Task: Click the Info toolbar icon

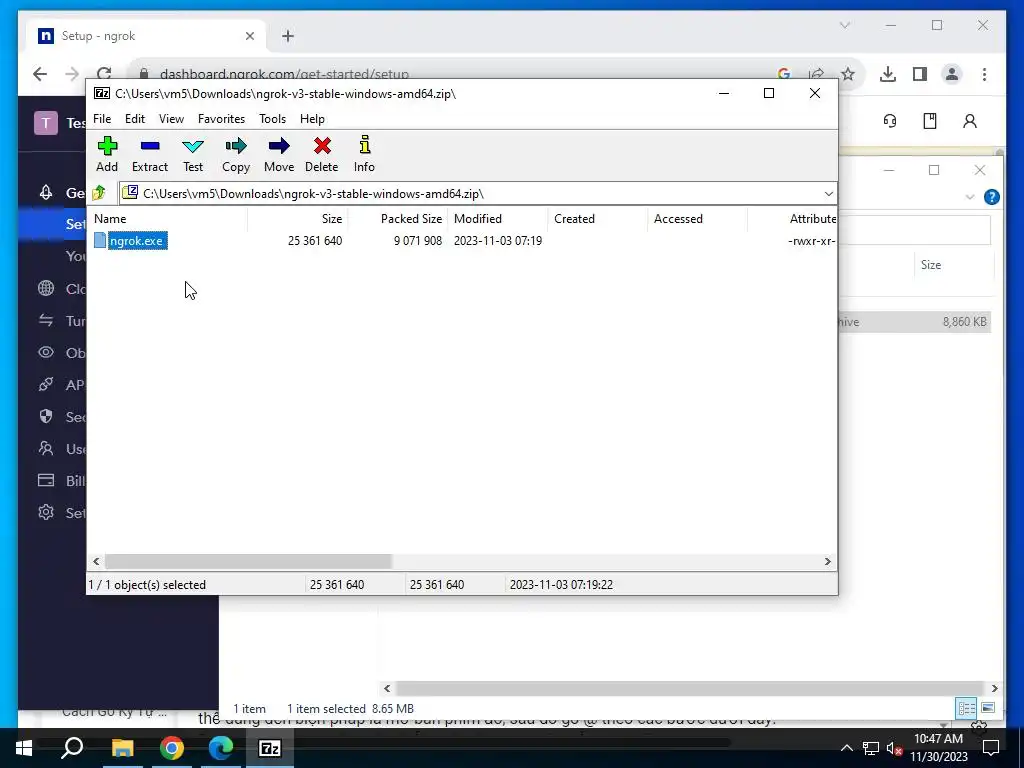Action: 364,154
